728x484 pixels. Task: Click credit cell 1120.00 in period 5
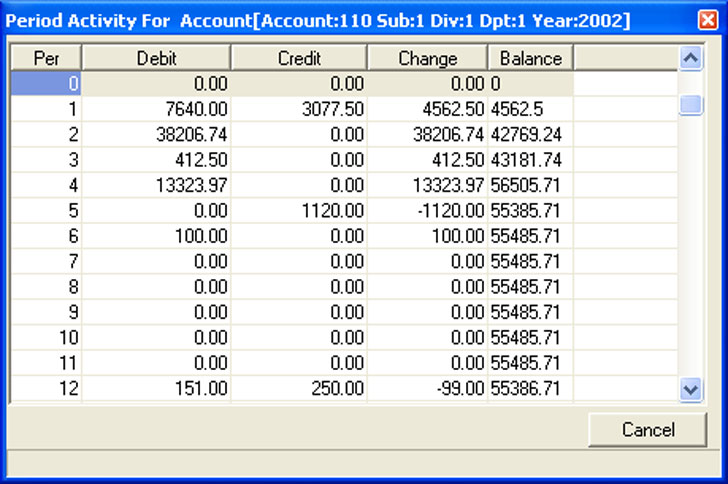tap(299, 210)
